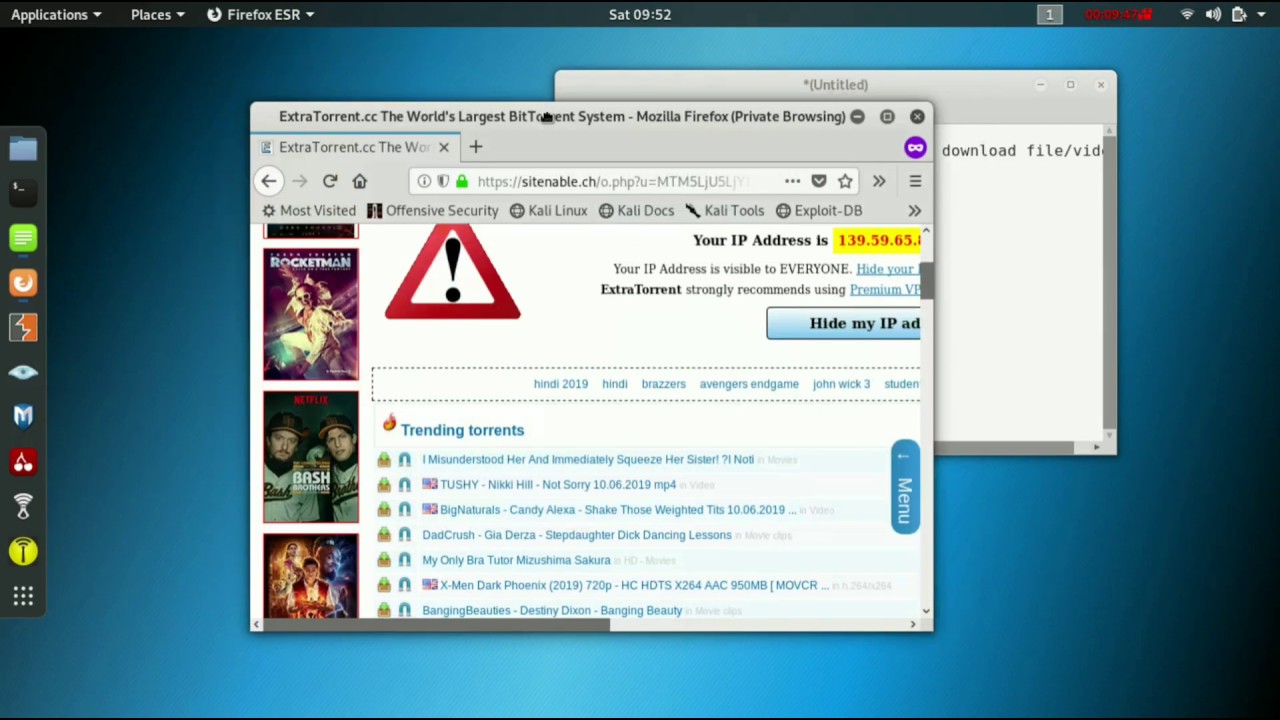The width and height of the screenshot is (1280, 720).
Task: Select the ExtraTorrent.cc browser tab
Action: coord(354,147)
